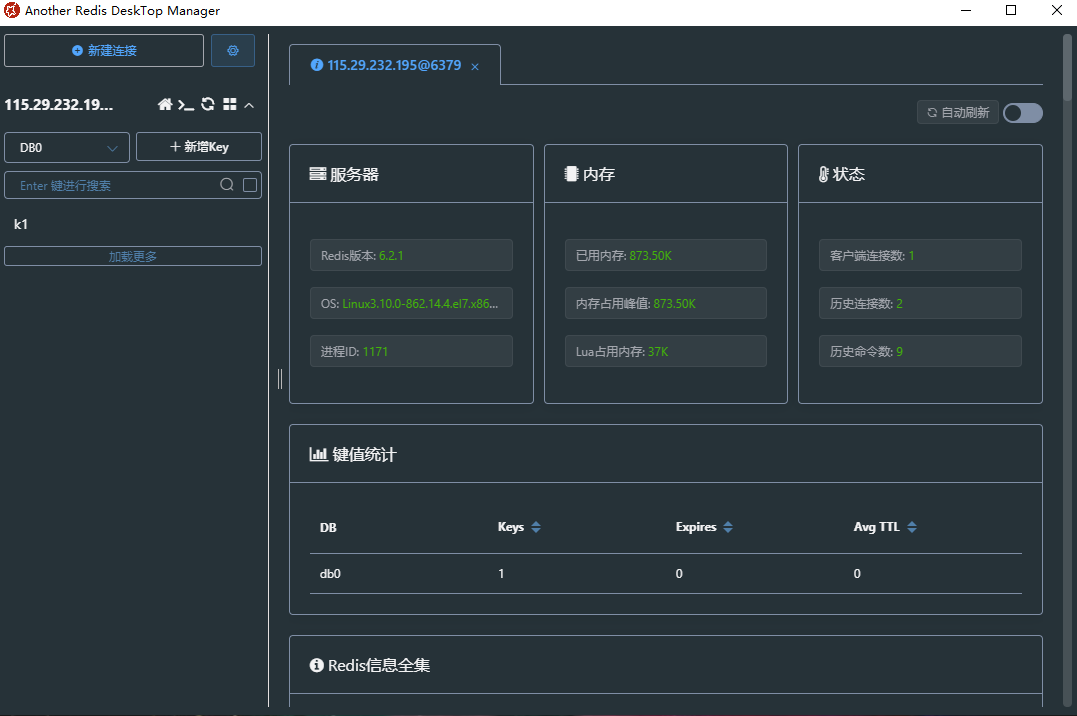Refresh the connection with the reload icon
Viewport: 1077px width, 716px height.
(208, 104)
